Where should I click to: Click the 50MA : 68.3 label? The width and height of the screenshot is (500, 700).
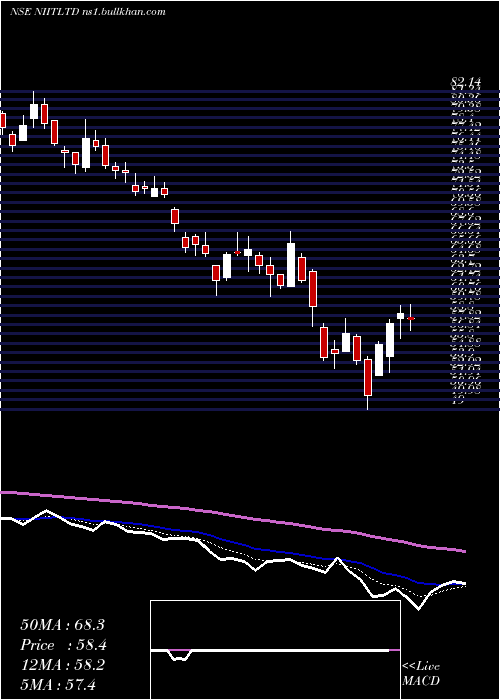(62, 625)
